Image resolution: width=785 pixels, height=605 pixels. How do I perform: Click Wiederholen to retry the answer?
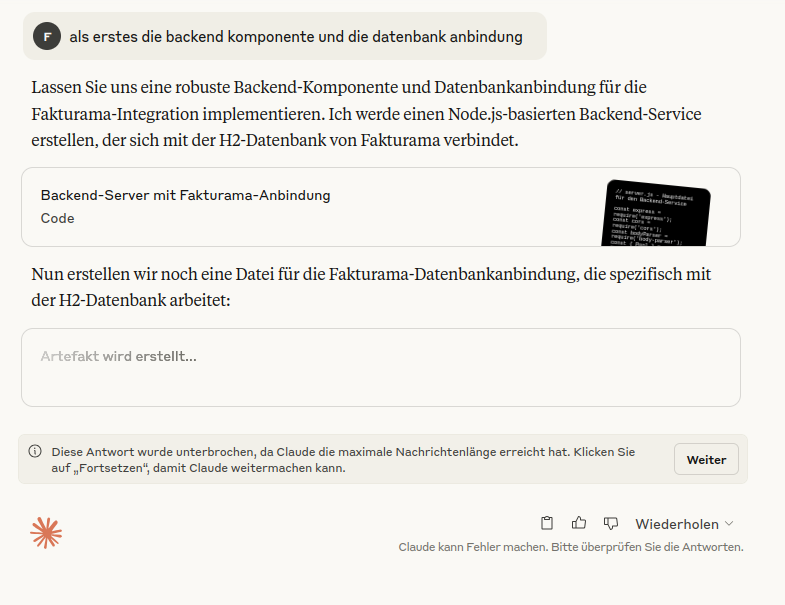pos(677,524)
